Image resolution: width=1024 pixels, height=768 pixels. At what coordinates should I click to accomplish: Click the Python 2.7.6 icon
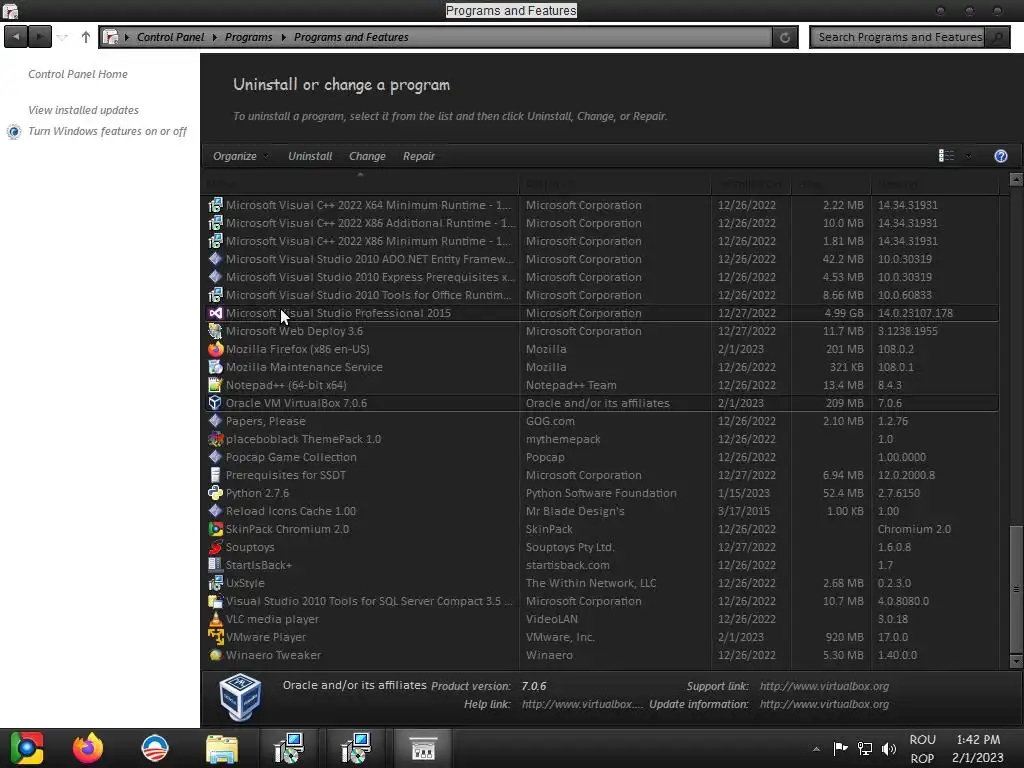click(x=215, y=493)
